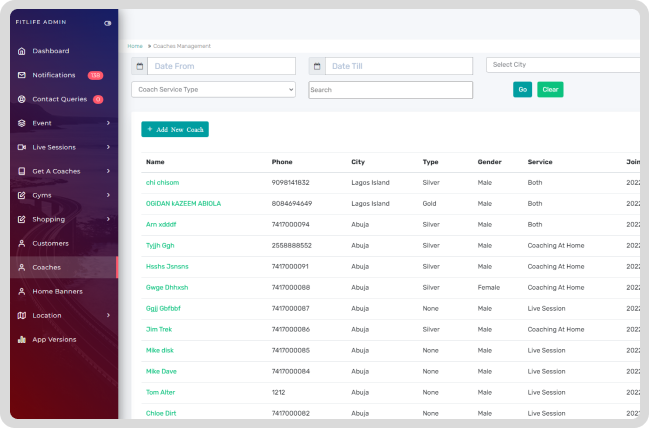This screenshot has width=649, height=428.
Task: Expand the Live Sessions submenu chevron
Action: point(108,147)
